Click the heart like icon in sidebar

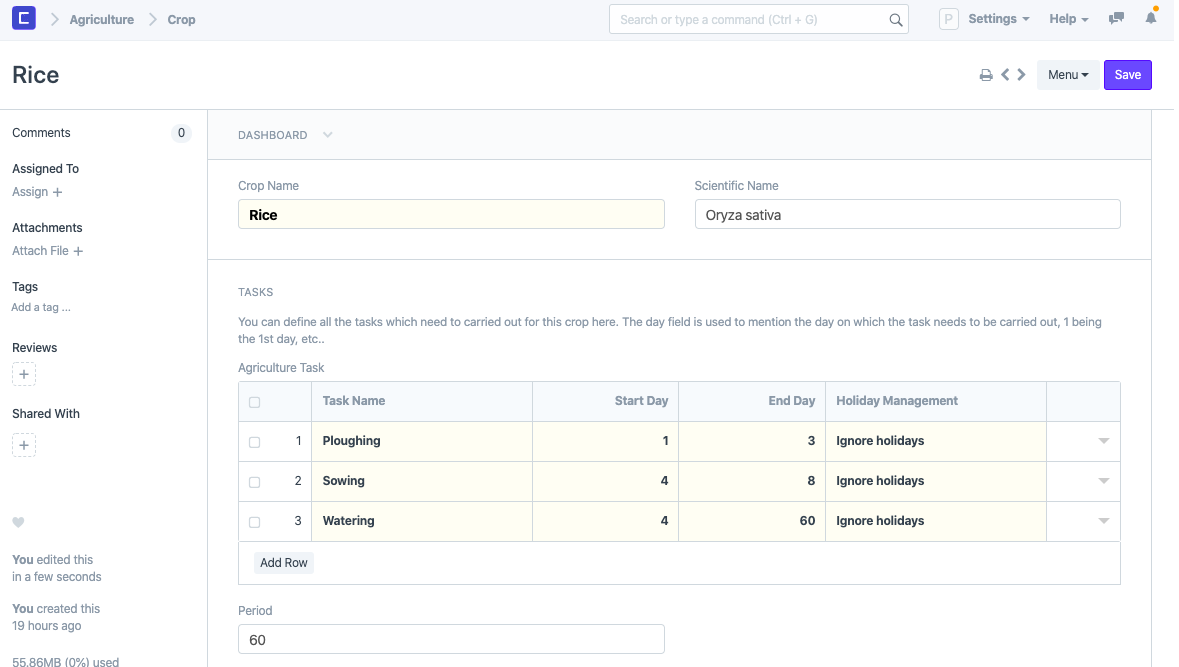18,523
